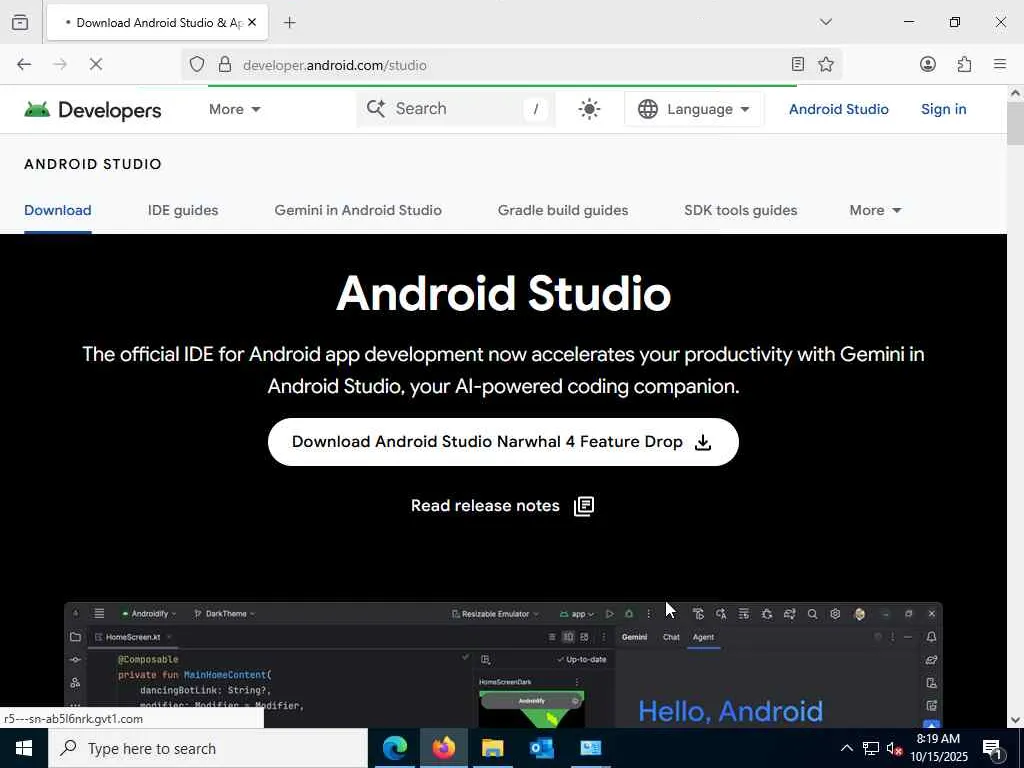Expand the top More navigation menu

pyautogui.click(x=234, y=109)
